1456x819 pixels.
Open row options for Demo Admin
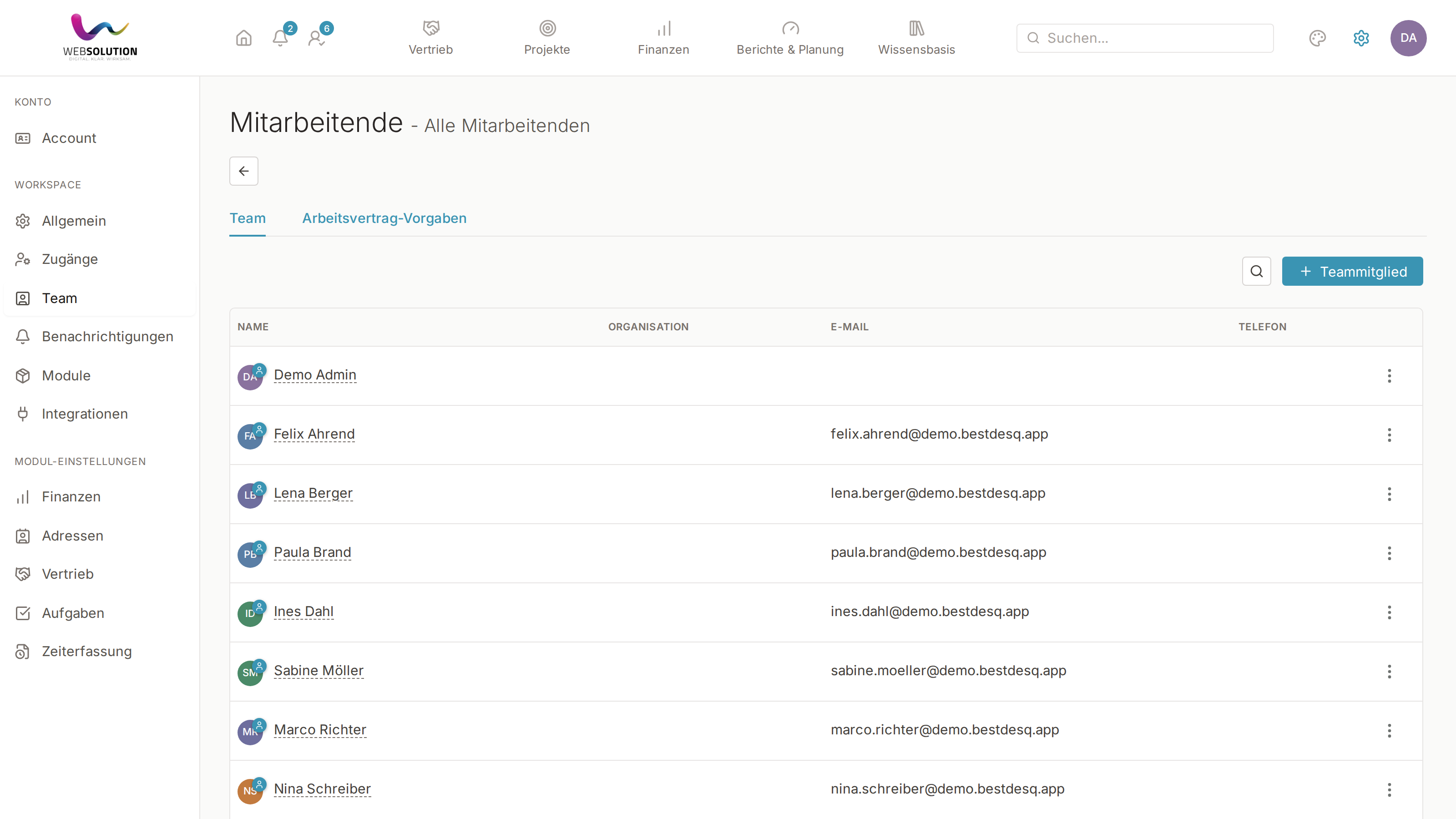(x=1389, y=376)
